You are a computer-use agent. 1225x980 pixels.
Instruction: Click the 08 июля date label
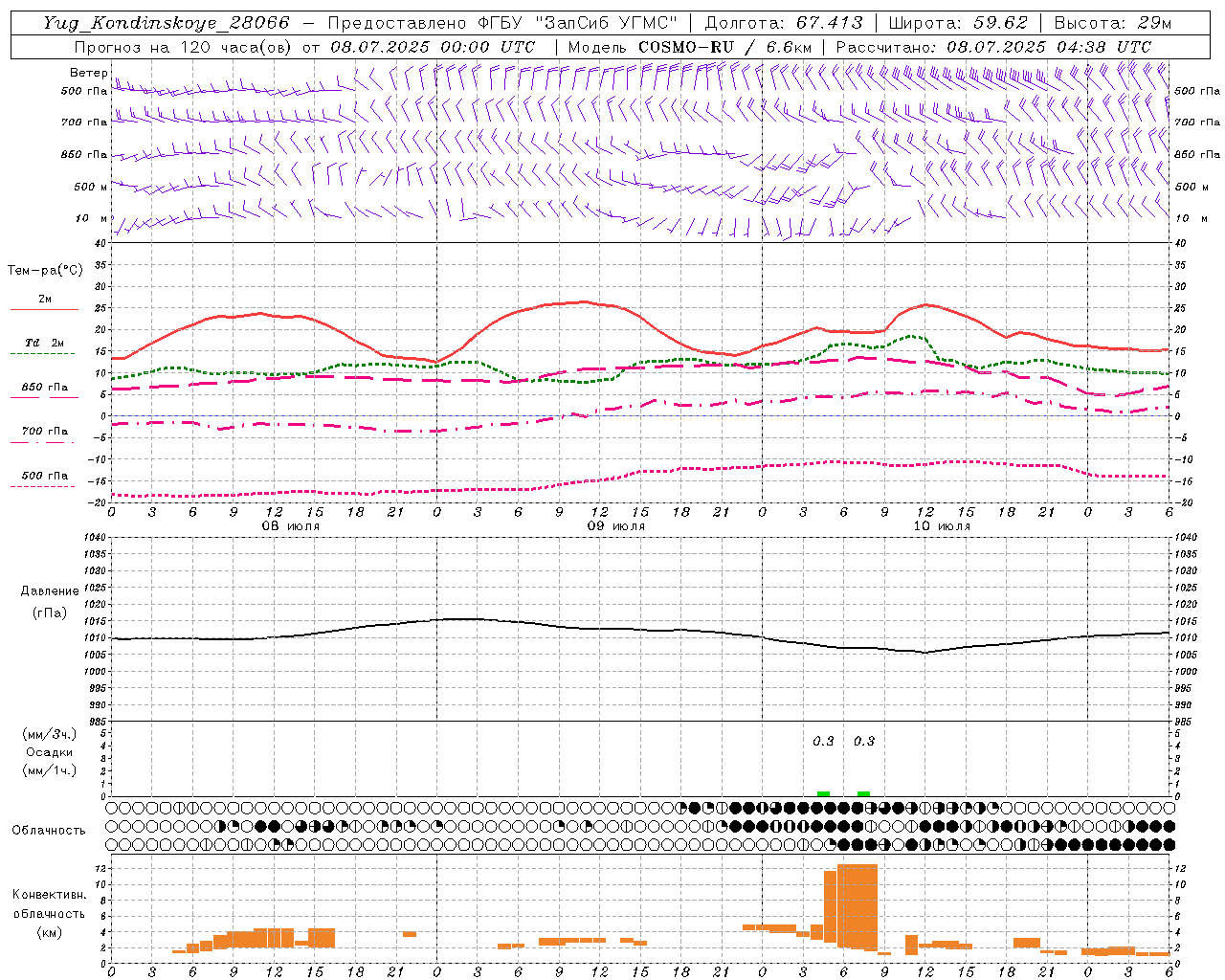(x=291, y=526)
